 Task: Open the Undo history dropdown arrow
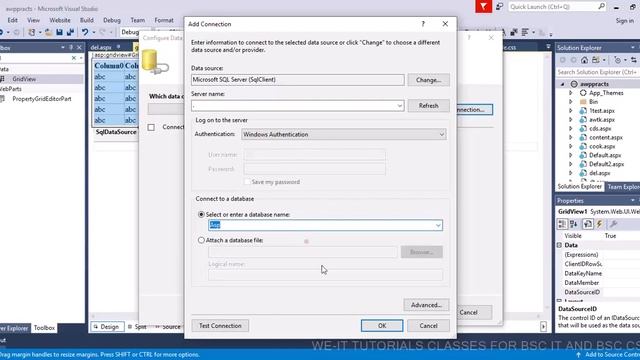[93, 32]
